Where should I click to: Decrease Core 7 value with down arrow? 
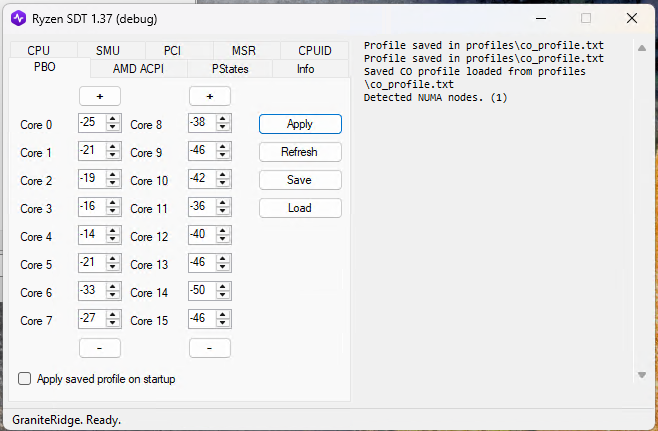point(112,324)
